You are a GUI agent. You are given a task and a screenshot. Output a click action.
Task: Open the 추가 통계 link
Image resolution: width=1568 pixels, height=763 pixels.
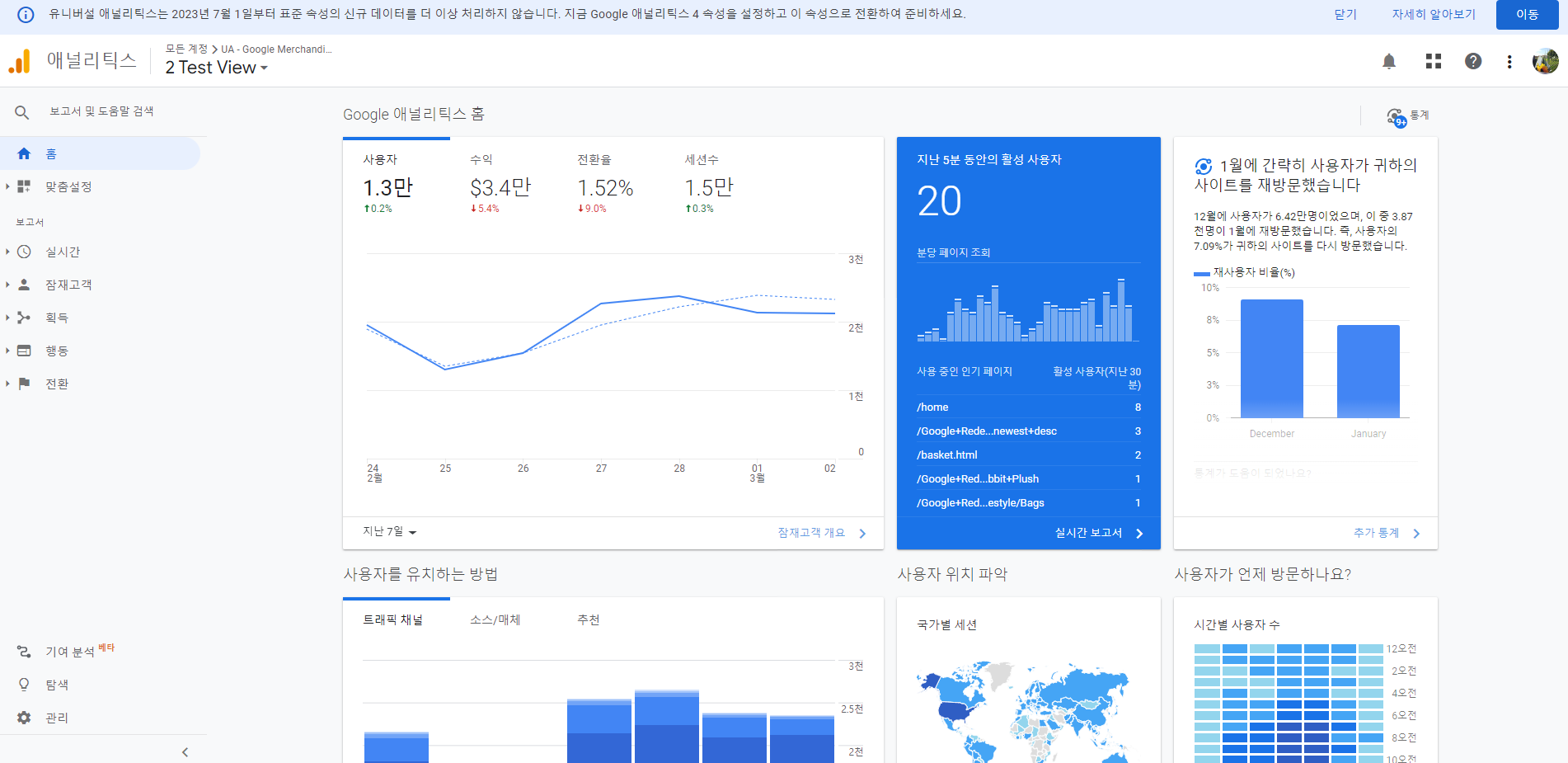[1387, 533]
